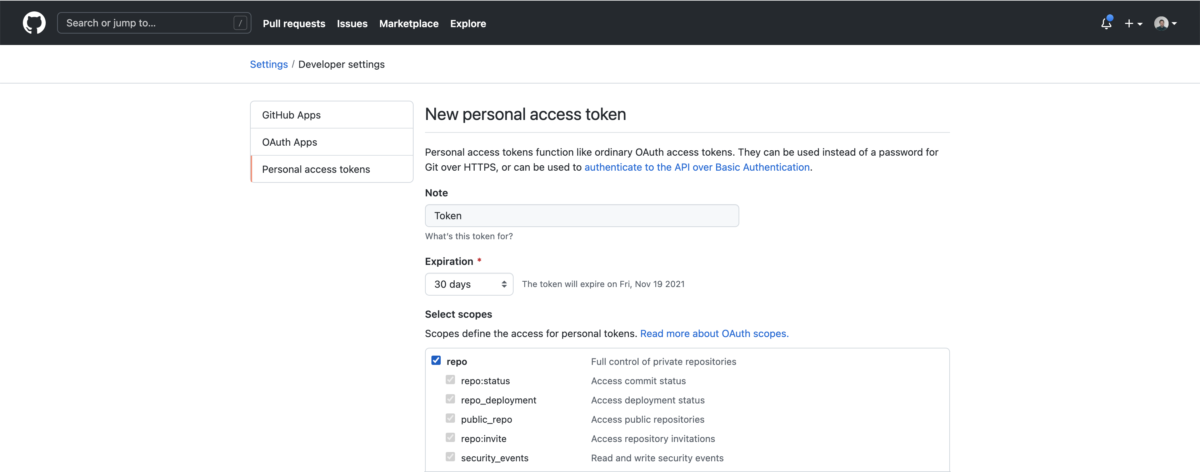Viewport: 1200px width, 472px height.
Task: Open Explore from the header
Action: (x=468, y=23)
